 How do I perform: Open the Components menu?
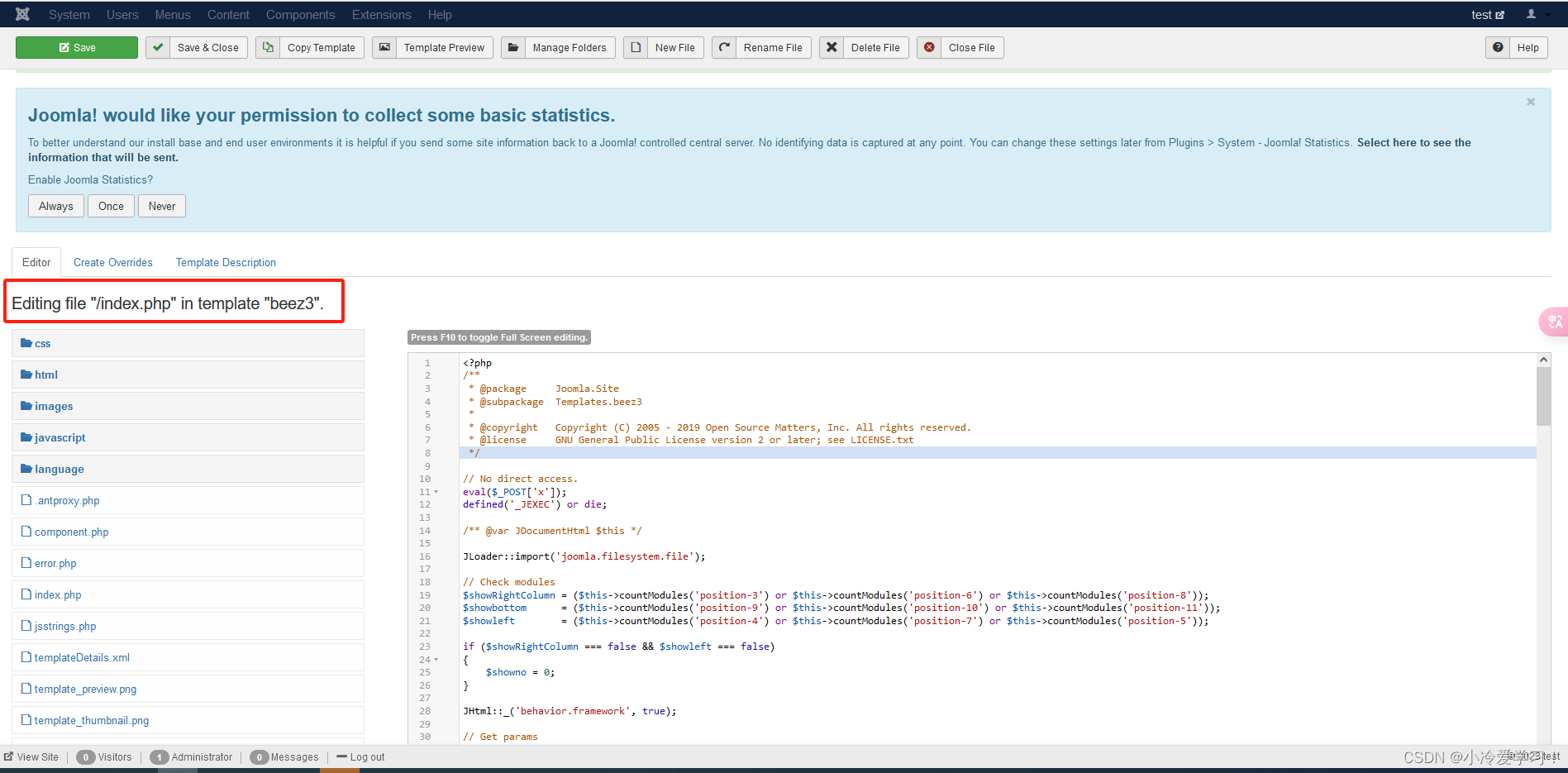tap(301, 14)
